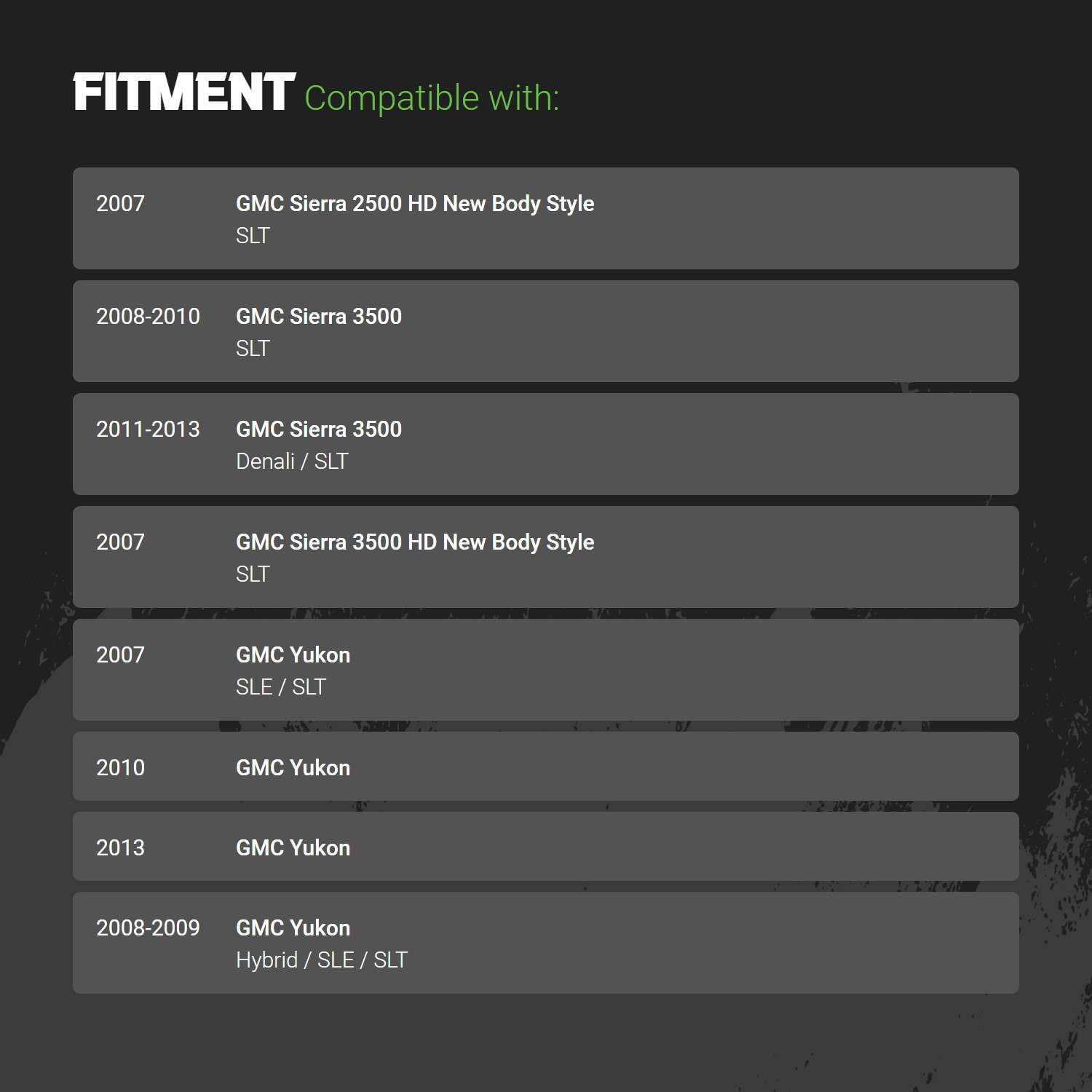Click the 2011-2013 year range label
Screen dimensions: 1092x1092
(148, 430)
